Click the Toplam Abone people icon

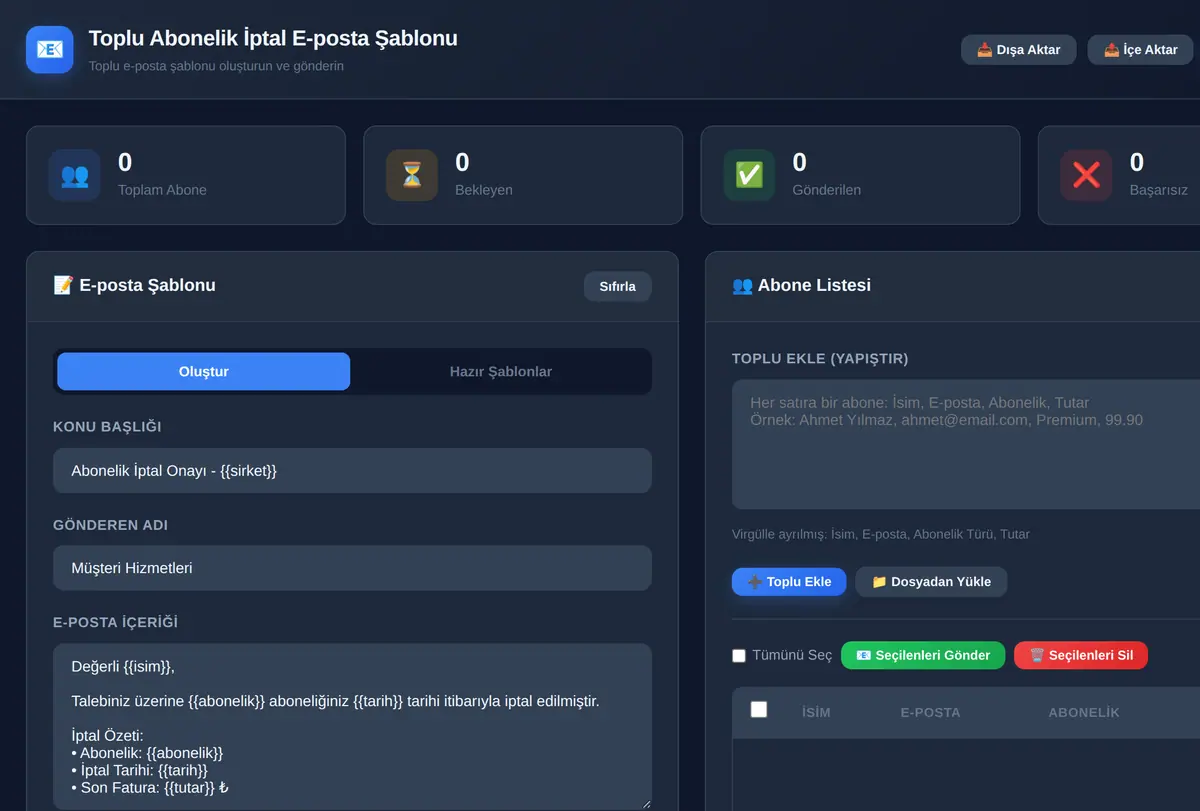click(74, 175)
